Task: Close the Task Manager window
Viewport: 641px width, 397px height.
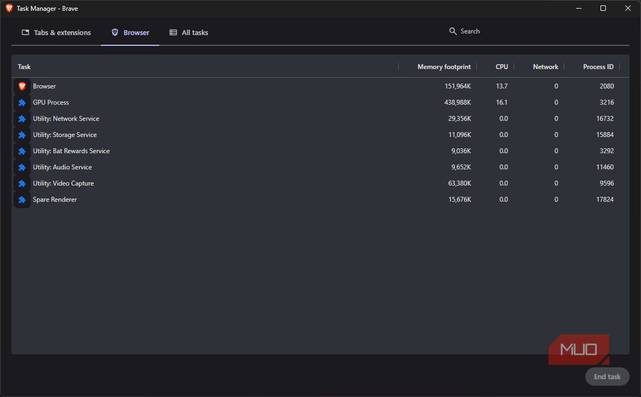Action: point(628,8)
